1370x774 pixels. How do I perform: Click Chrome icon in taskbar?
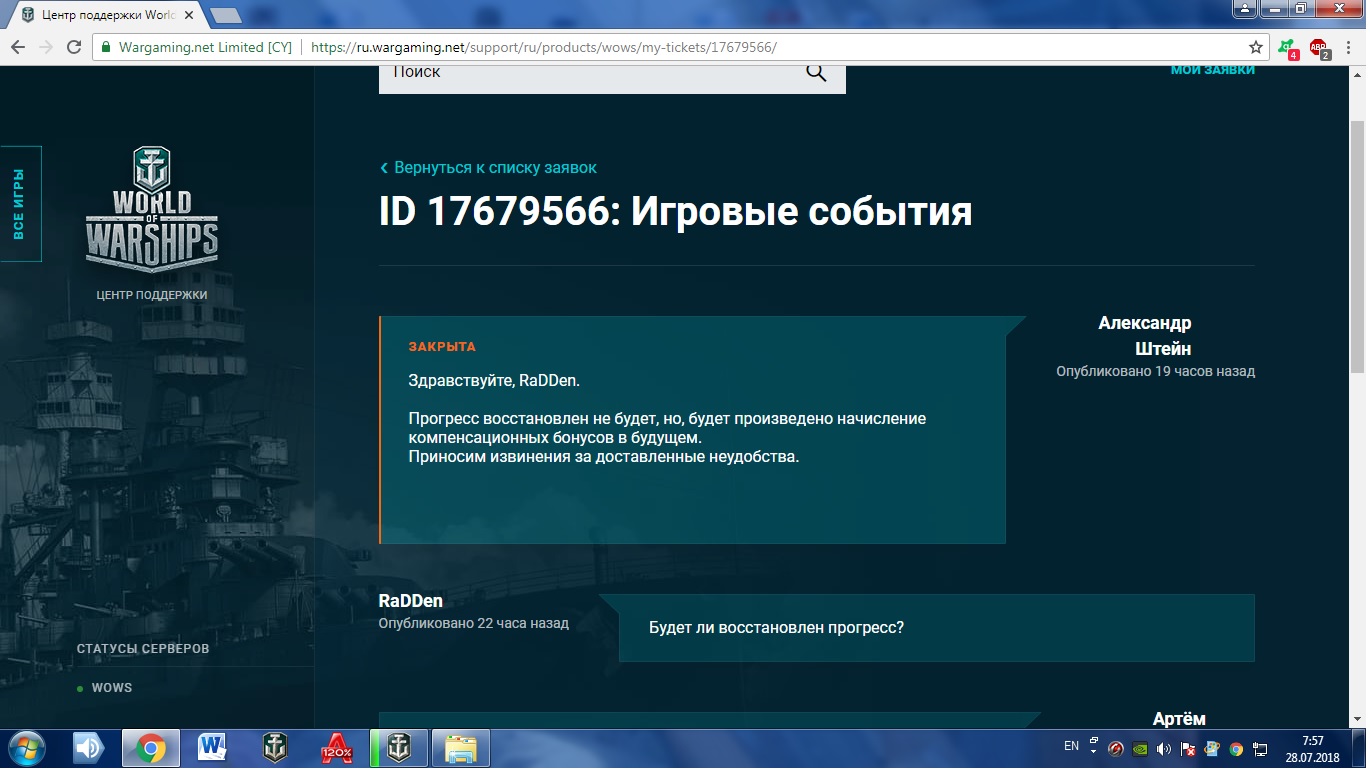(x=151, y=748)
